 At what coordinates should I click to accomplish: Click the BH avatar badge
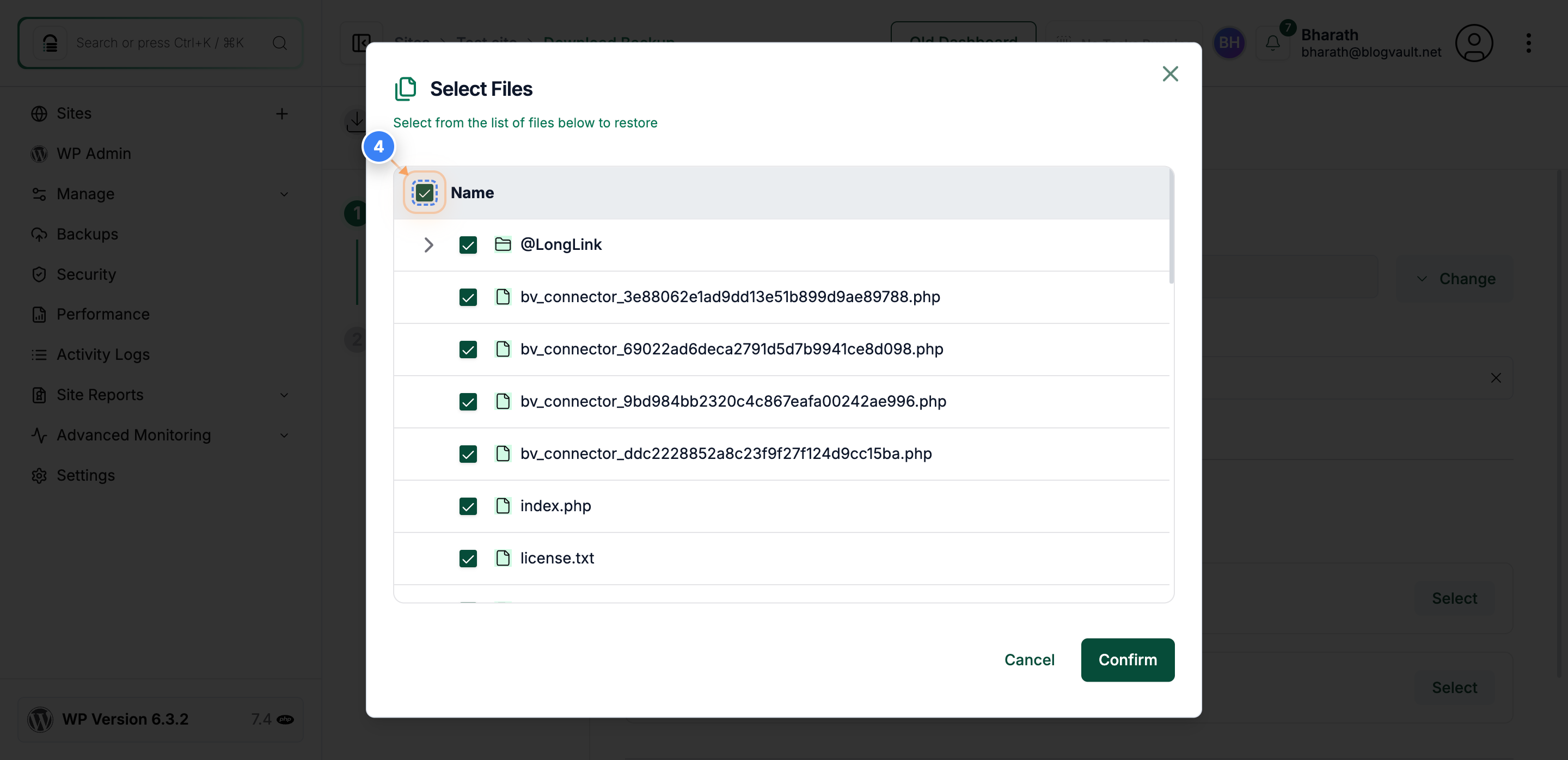[1229, 42]
